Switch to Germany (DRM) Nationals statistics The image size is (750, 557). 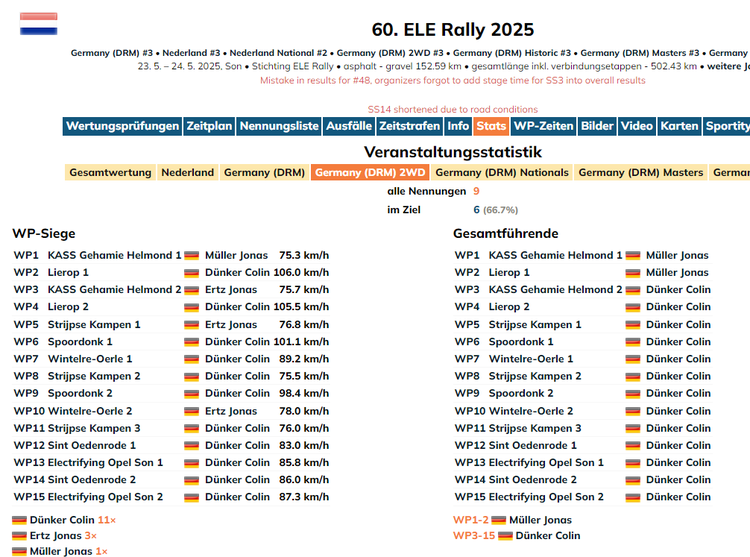point(502,173)
